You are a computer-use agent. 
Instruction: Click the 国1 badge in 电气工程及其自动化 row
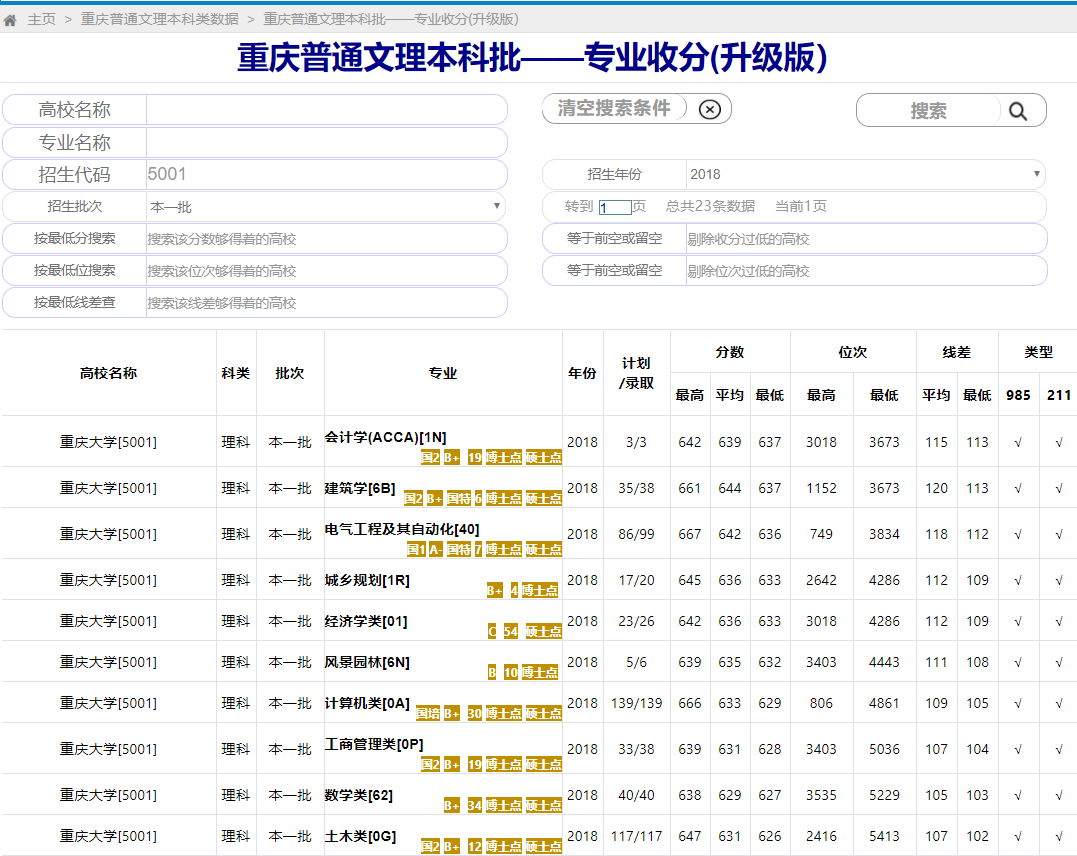(x=416, y=550)
